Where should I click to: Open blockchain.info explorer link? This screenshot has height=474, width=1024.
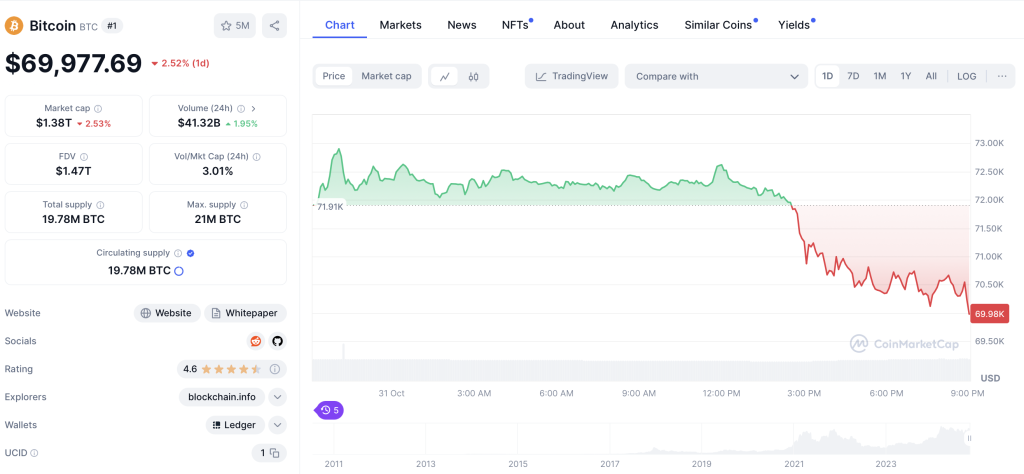221,397
